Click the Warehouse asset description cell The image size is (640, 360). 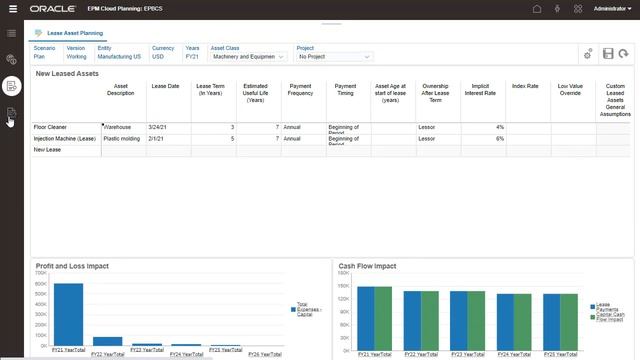[x=124, y=127]
